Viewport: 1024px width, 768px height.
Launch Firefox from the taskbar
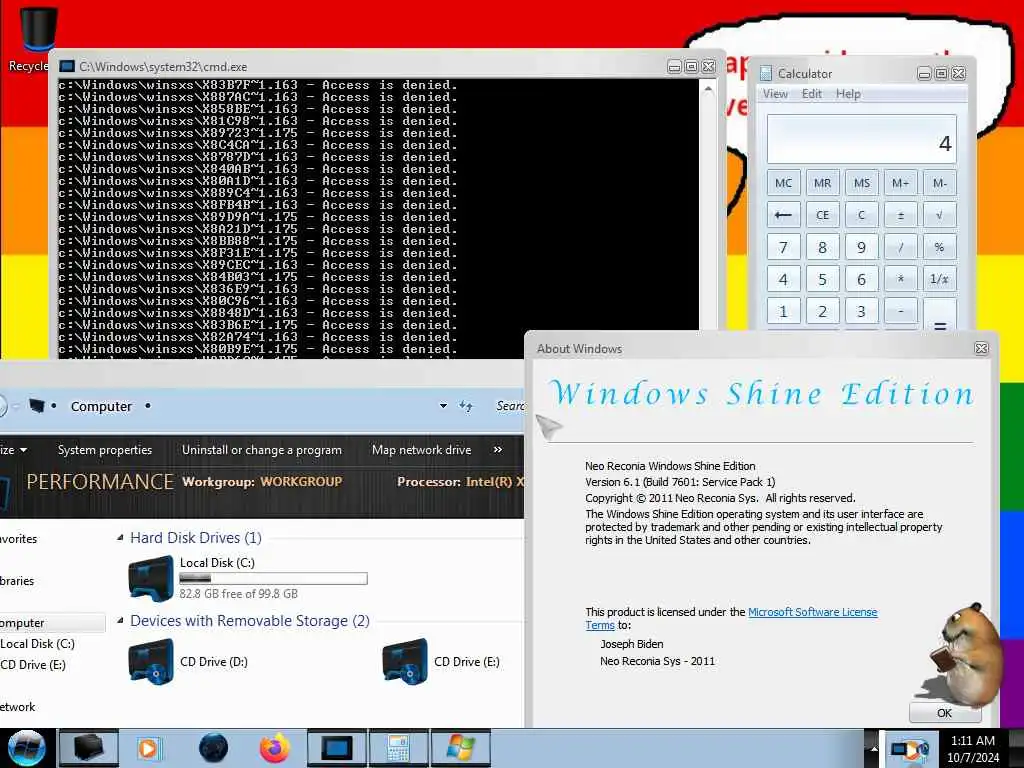(x=275, y=748)
